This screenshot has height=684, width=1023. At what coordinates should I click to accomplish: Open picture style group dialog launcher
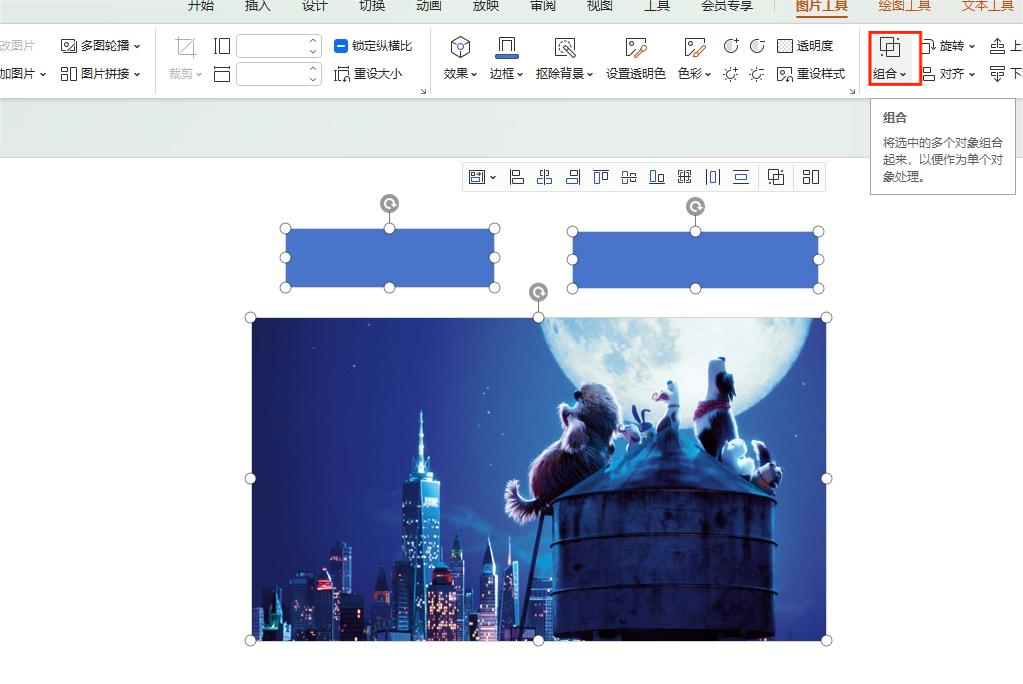pyautogui.click(x=852, y=91)
